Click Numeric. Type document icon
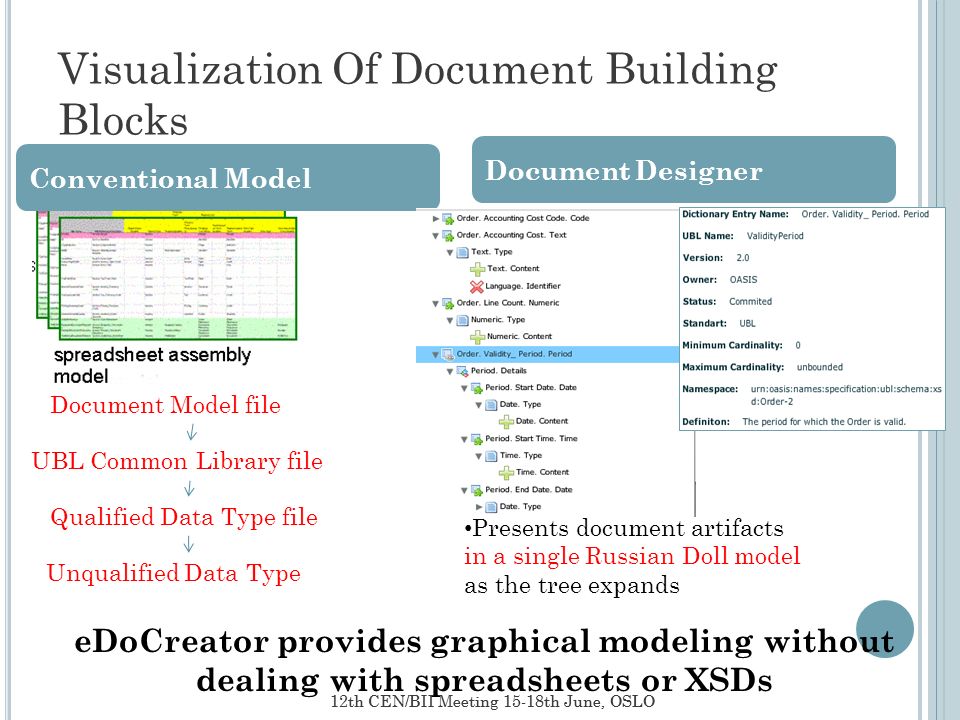Viewport: 960px width, 720px height. click(x=463, y=320)
